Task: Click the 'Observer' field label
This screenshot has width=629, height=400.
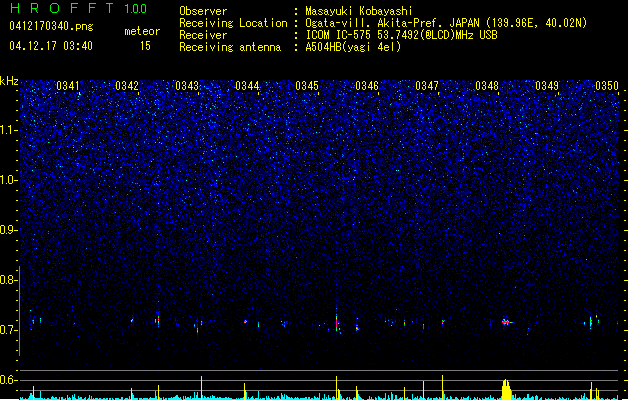Action: (203, 11)
